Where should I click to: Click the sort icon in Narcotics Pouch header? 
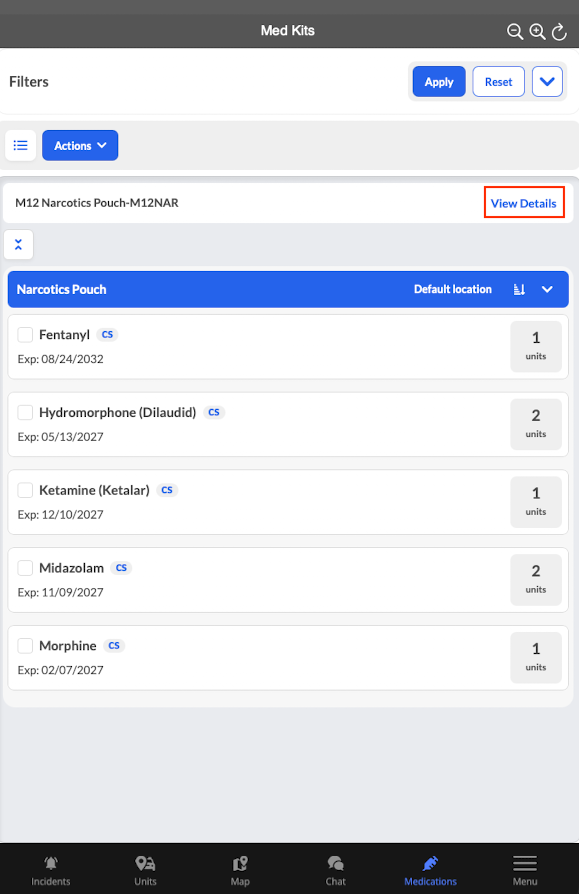519,290
